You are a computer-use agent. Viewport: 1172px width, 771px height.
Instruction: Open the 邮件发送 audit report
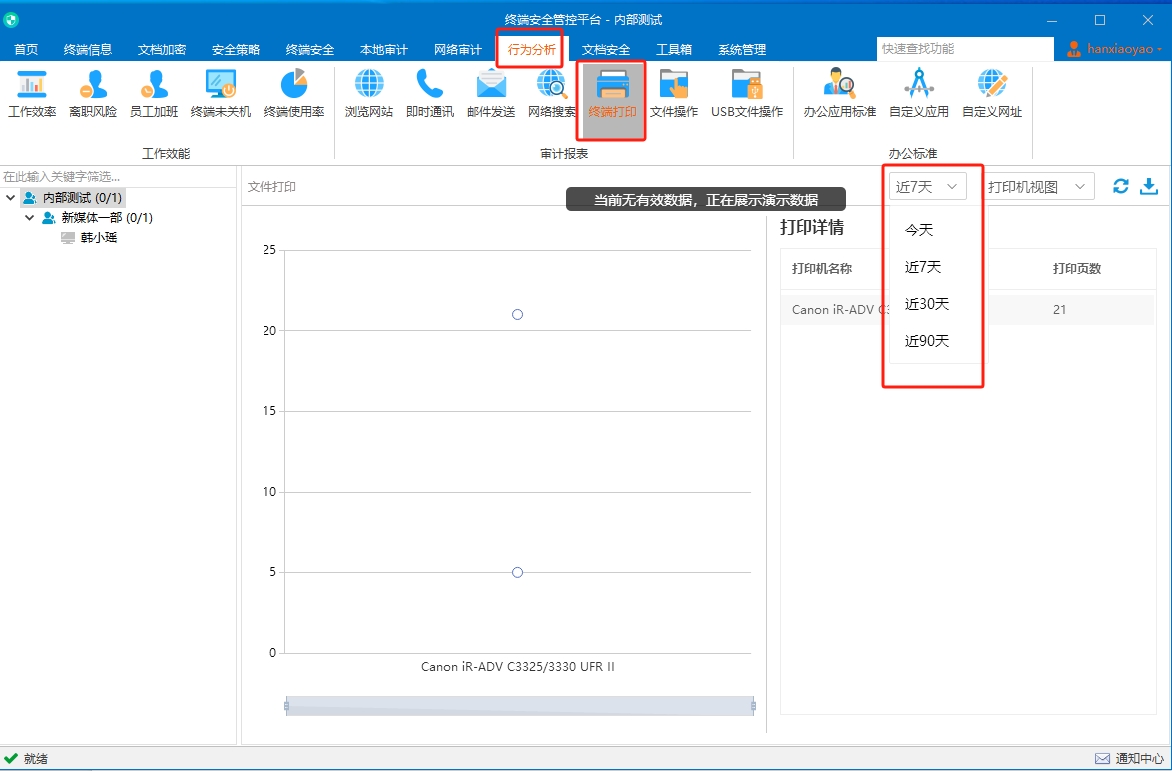pyautogui.click(x=491, y=93)
